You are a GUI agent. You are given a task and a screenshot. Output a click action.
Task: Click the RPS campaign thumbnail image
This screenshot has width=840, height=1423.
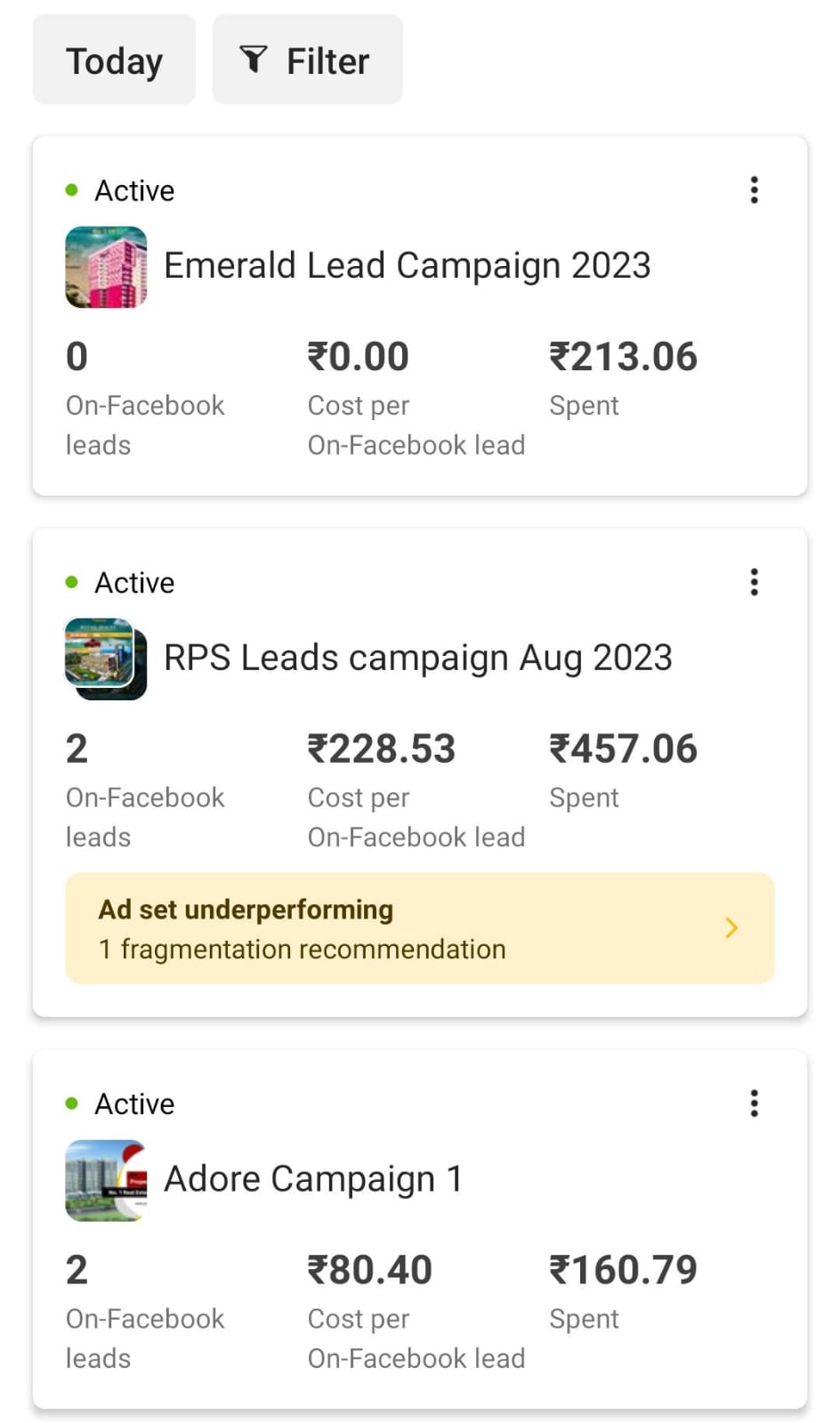click(105, 659)
